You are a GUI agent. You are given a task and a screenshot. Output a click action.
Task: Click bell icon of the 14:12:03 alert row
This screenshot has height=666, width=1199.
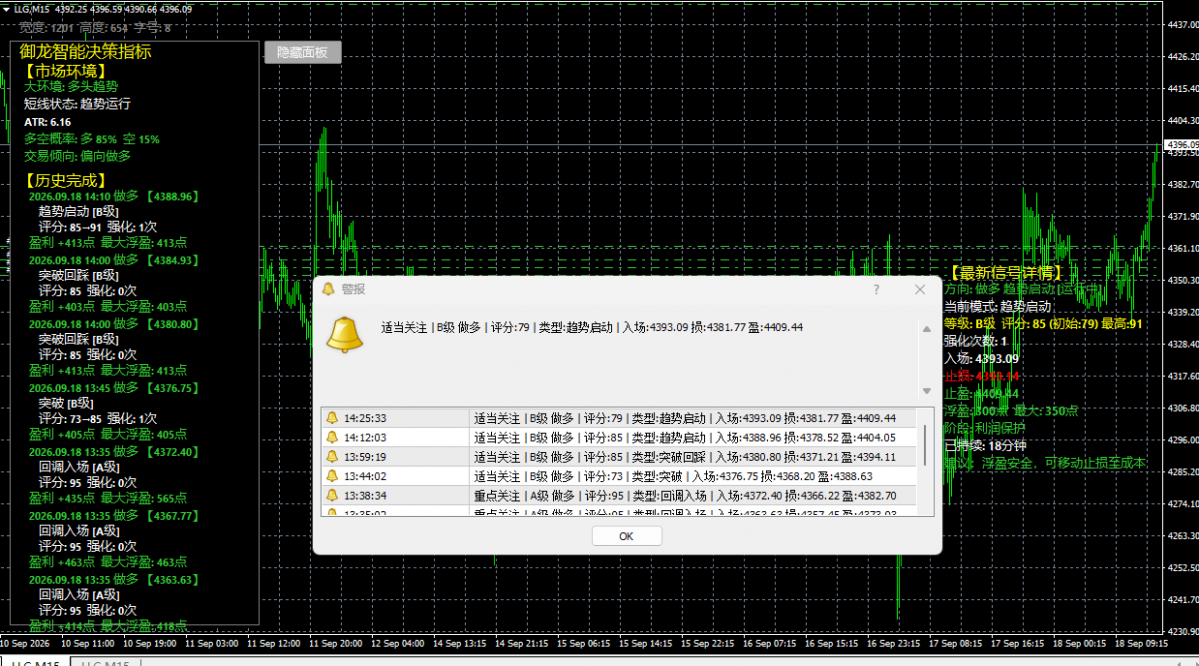[x=332, y=437]
